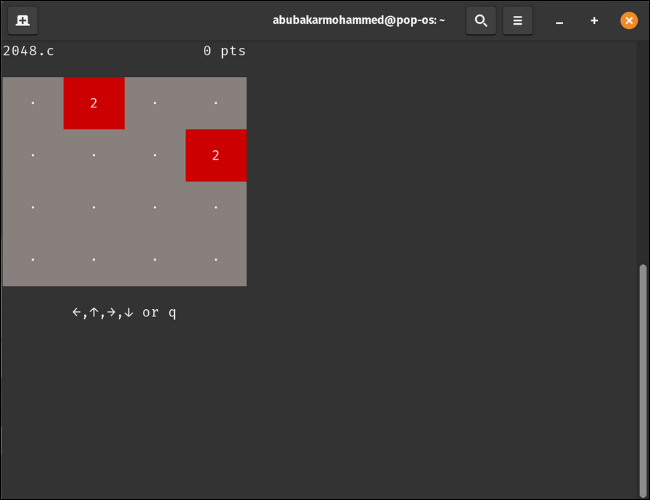Open the terminal search tool

481,20
